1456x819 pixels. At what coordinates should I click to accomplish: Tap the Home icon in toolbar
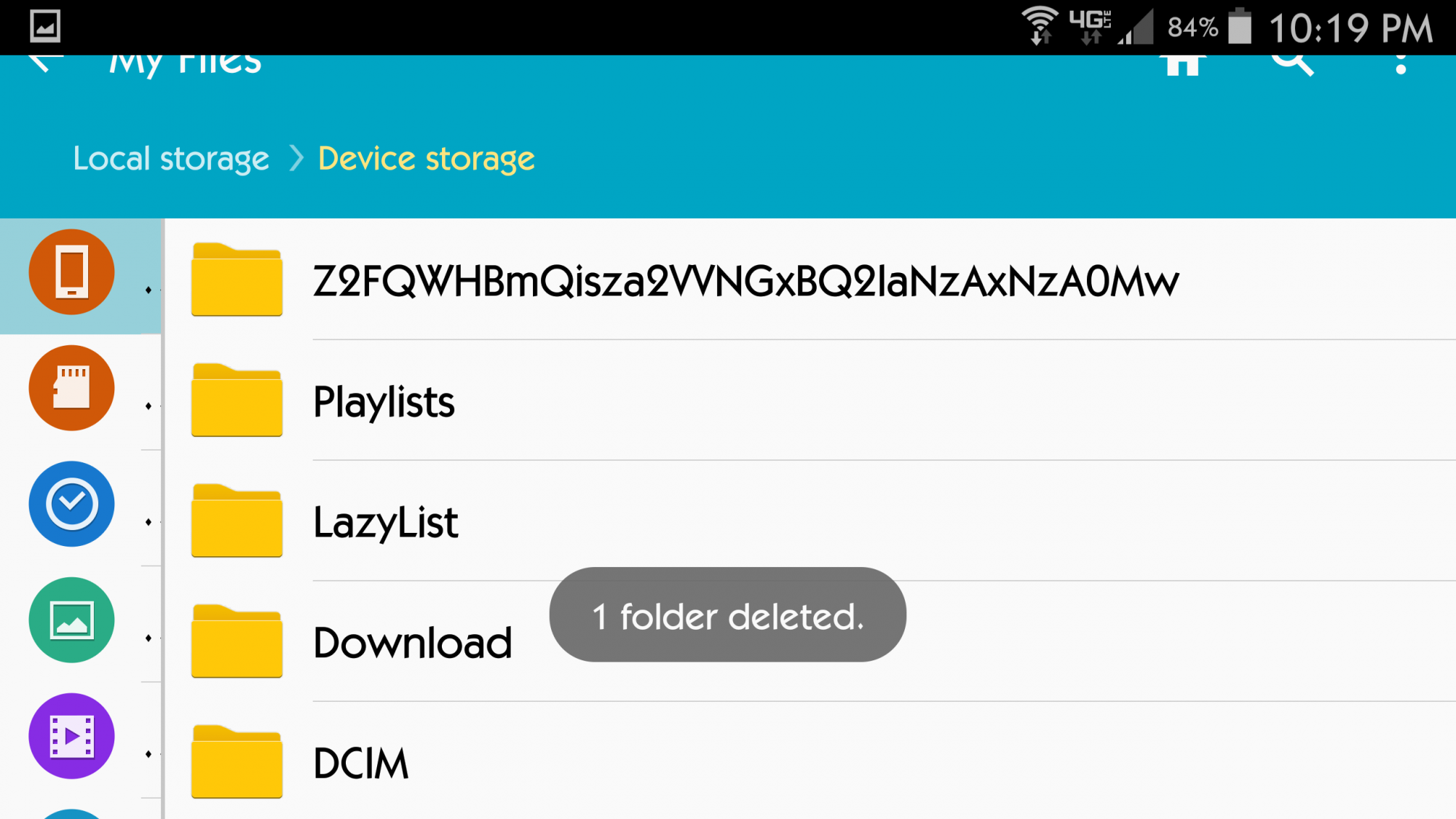[1182, 64]
